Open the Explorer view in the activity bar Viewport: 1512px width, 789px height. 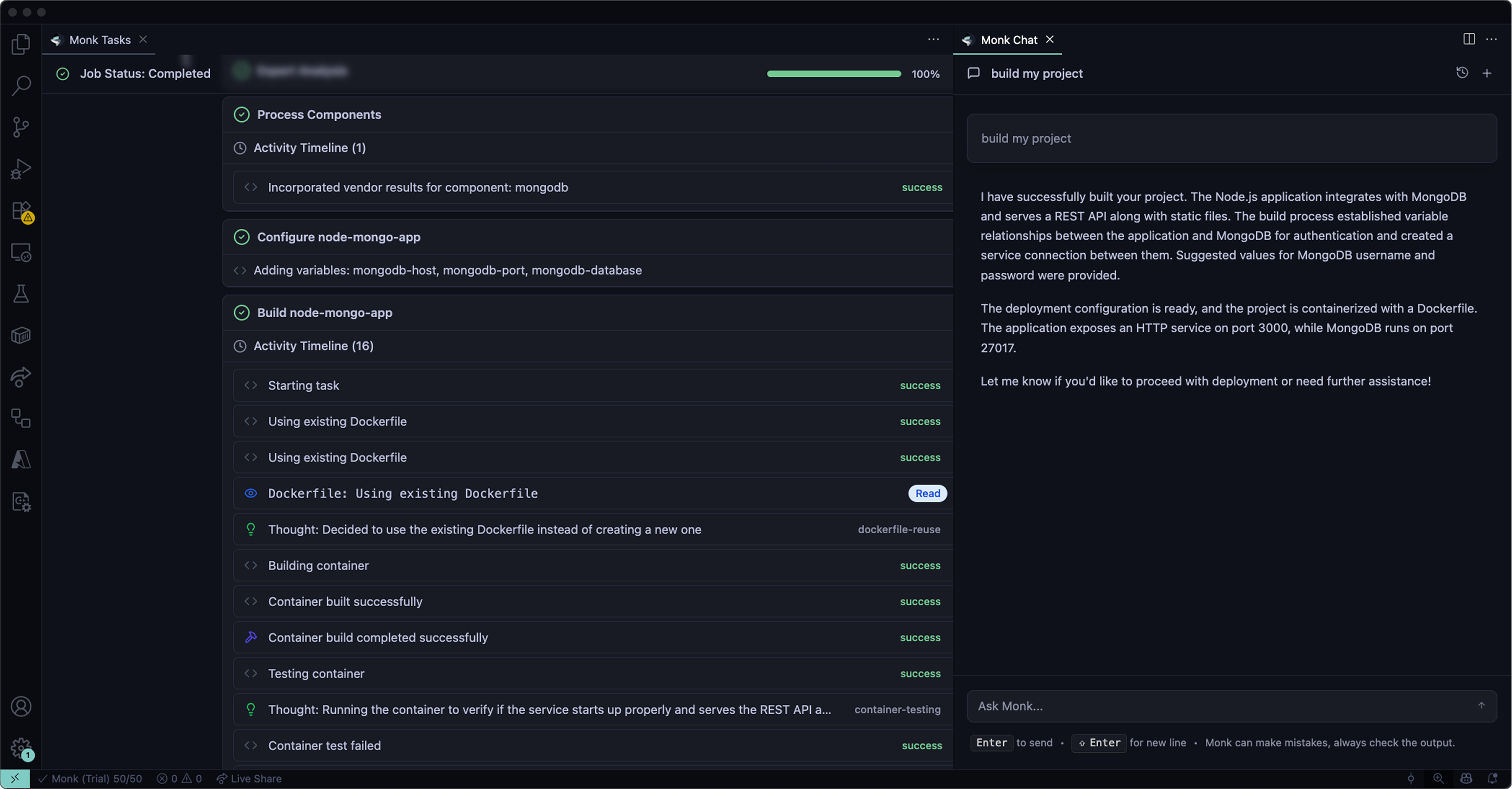click(x=21, y=44)
